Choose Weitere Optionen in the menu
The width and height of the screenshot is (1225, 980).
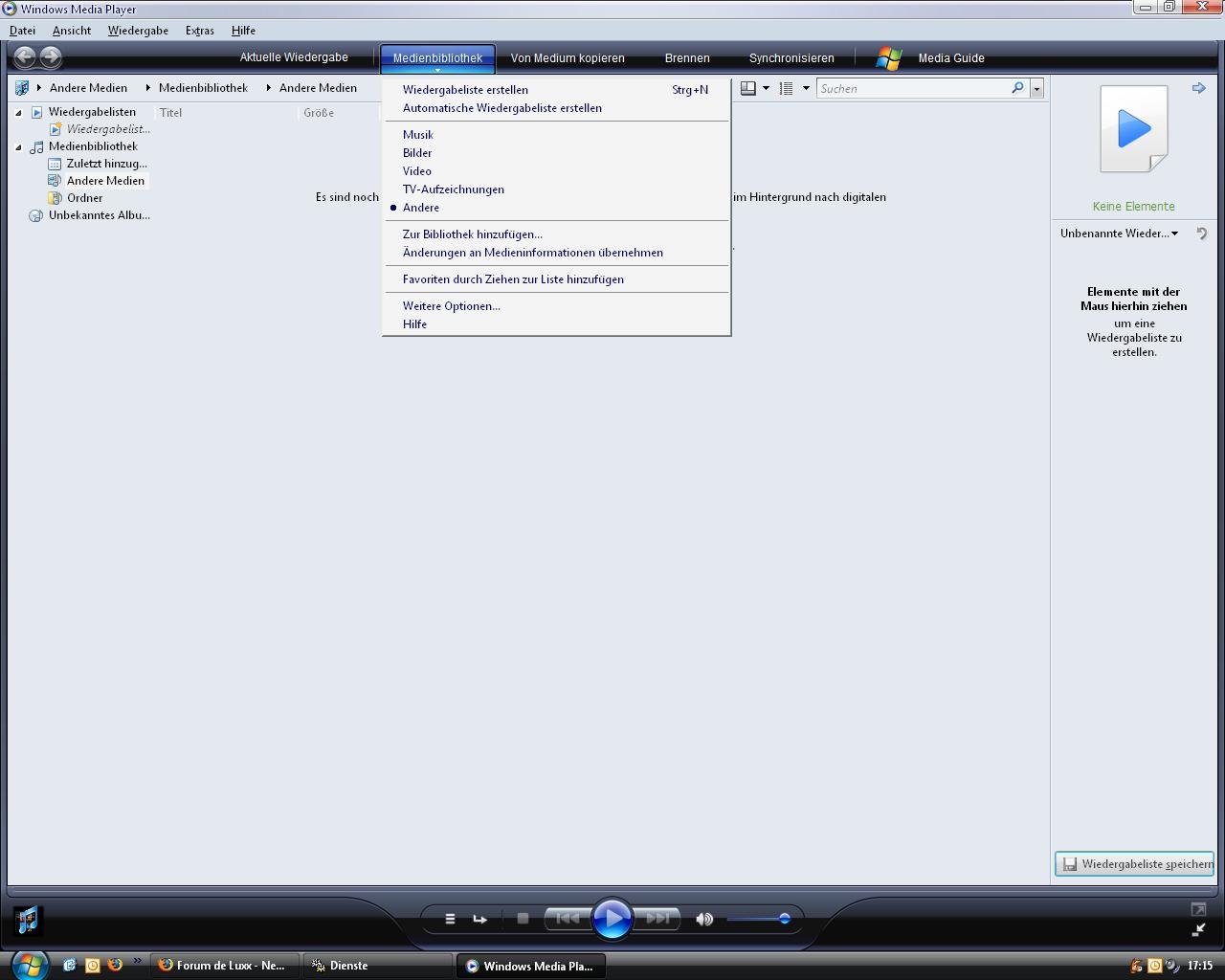point(556,306)
